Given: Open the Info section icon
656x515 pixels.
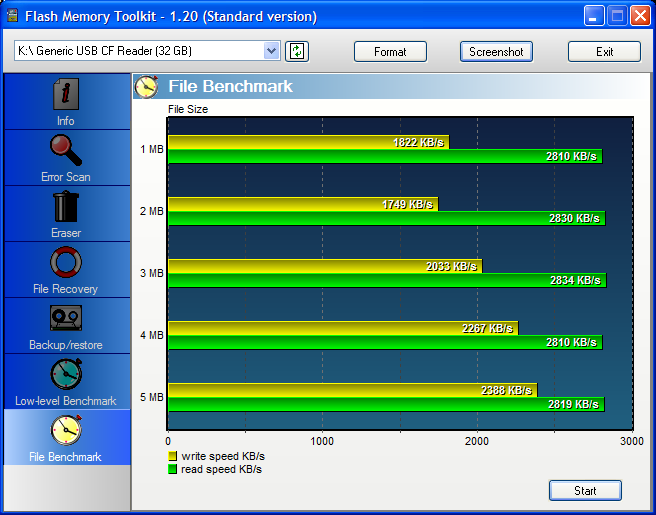Looking at the screenshot, I should tap(66, 95).
